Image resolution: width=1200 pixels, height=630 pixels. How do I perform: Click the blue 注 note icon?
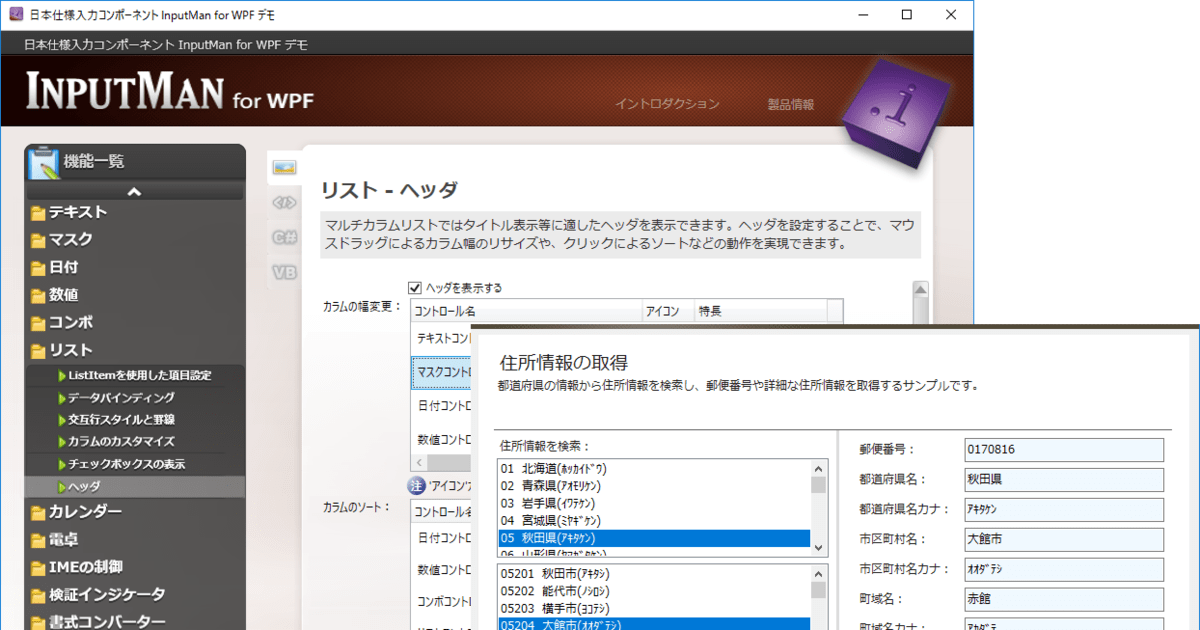(416, 486)
